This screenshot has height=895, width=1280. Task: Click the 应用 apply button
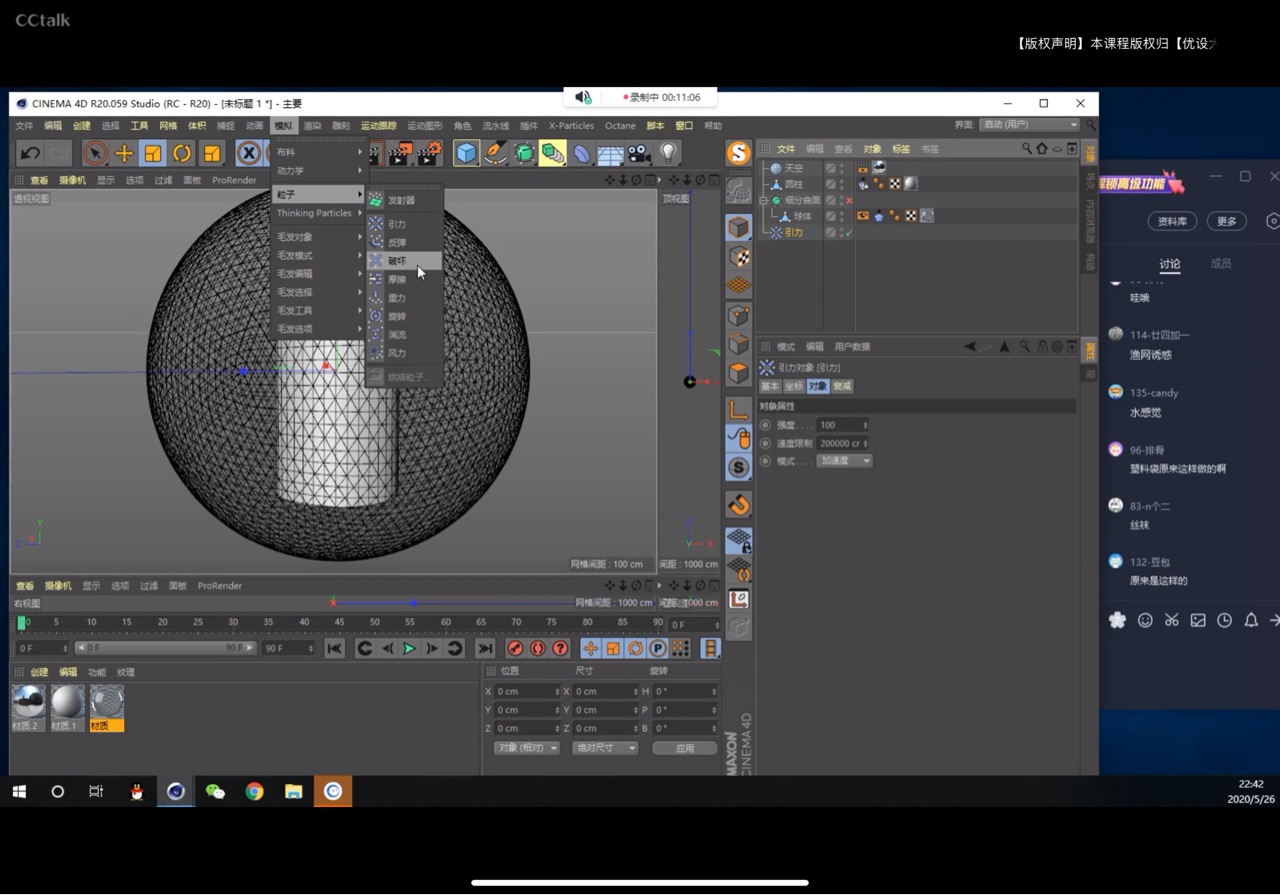(x=684, y=748)
